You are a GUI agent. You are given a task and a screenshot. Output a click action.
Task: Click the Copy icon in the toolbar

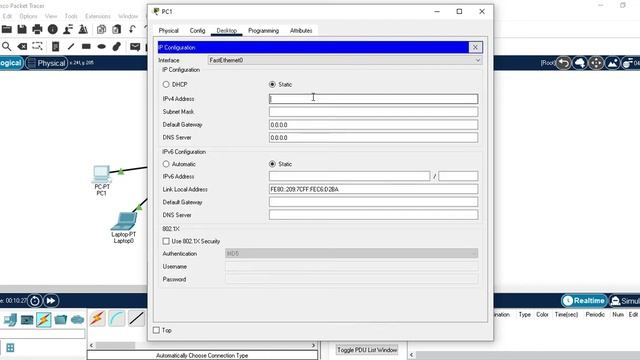click(101, 29)
